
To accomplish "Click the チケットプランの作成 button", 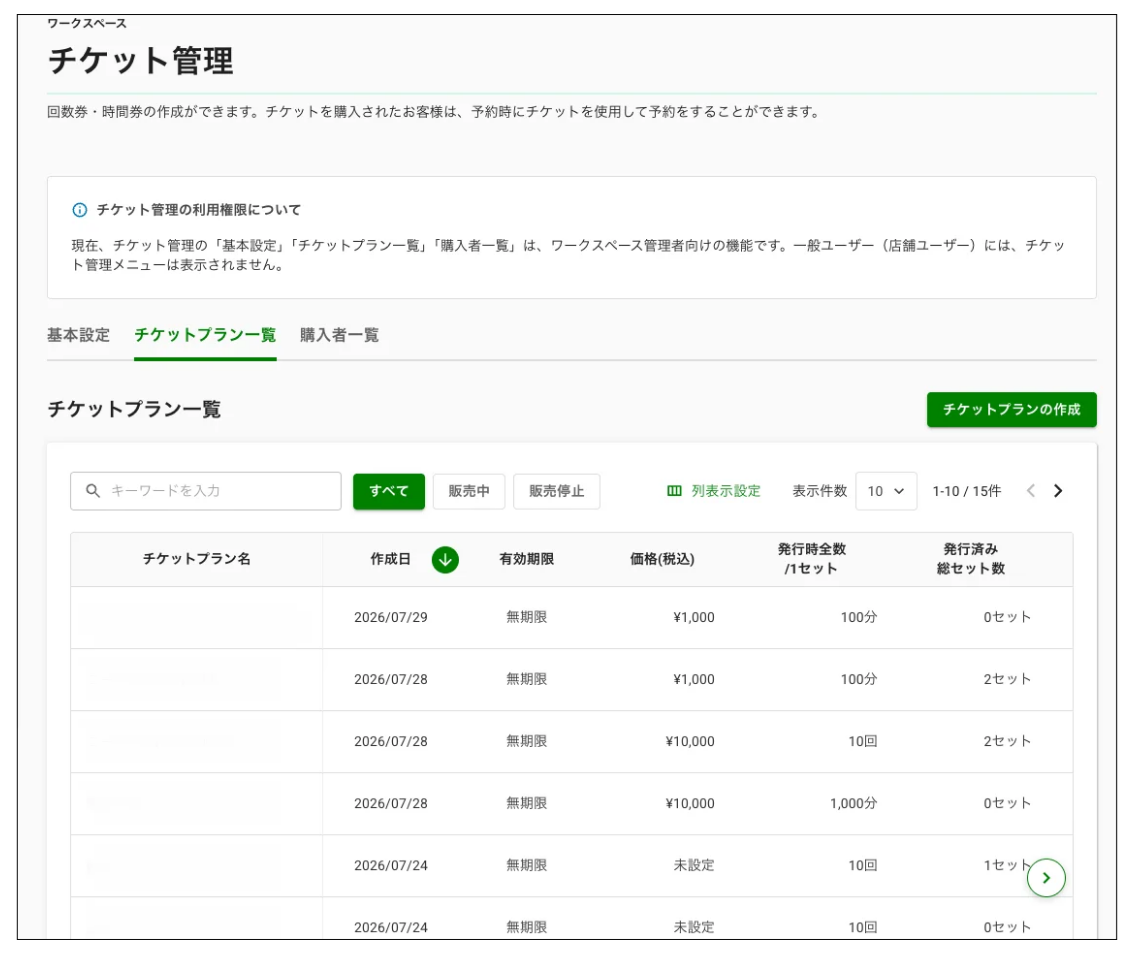I will [1011, 409].
